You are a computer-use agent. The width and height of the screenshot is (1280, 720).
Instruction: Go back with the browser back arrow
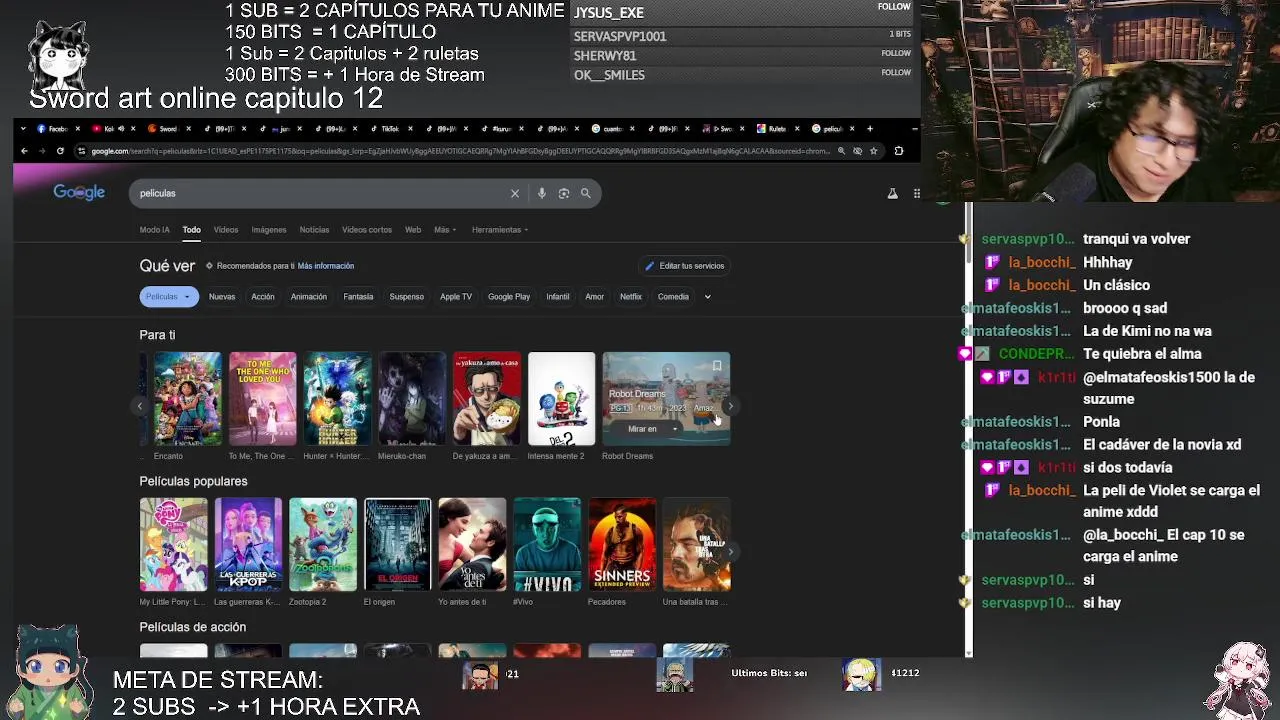coord(25,151)
